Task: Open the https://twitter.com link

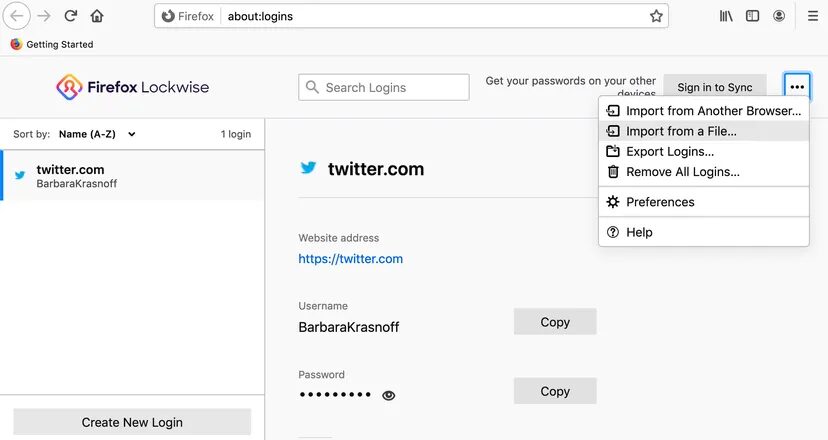Action: coord(350,259)
